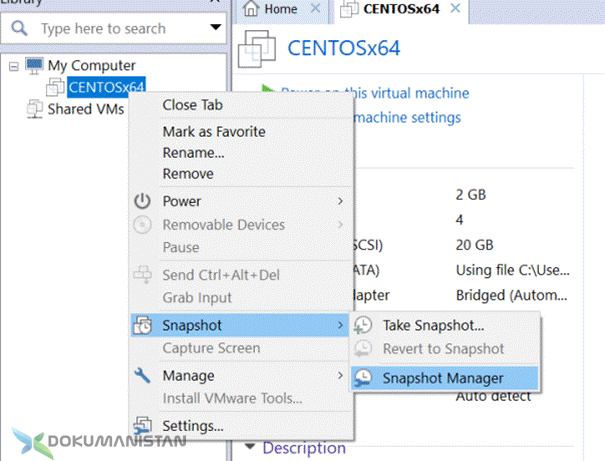Click the CENTOSx64 page title text

click(343, 48)
